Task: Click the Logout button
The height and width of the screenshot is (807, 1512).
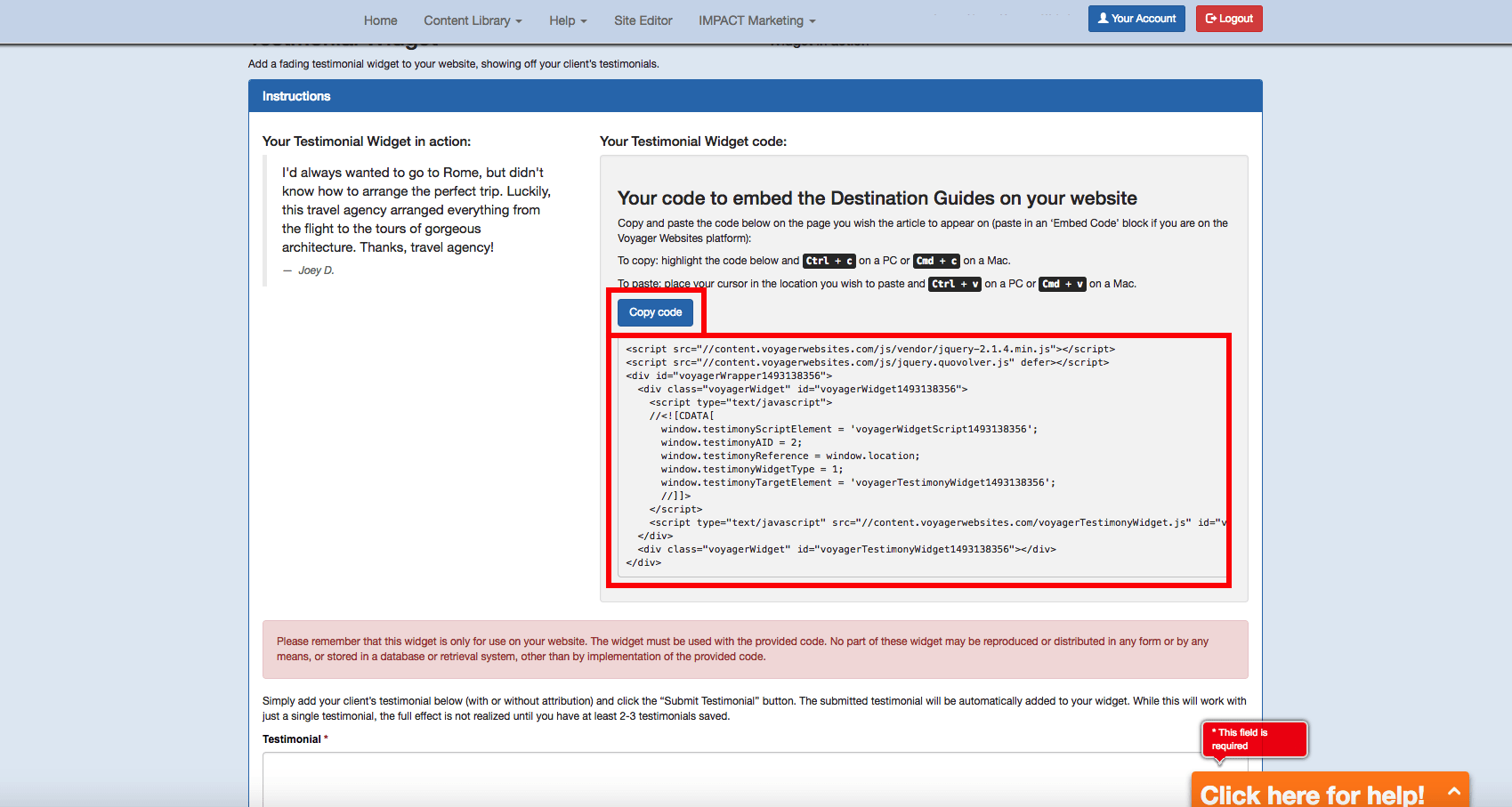Action: pyautogui.click(x=1229, y=19)
